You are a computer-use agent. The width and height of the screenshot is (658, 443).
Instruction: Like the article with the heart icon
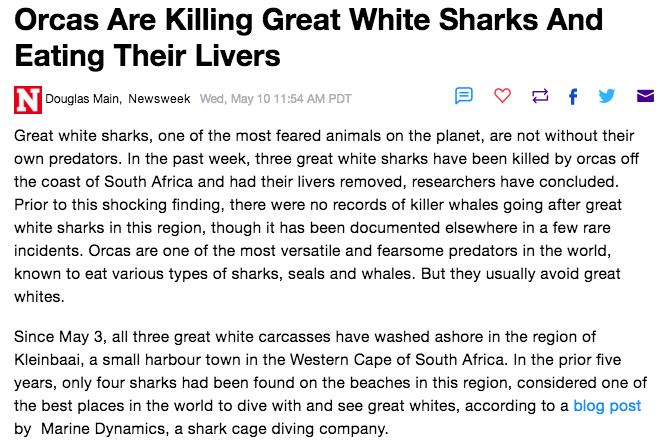502,96
